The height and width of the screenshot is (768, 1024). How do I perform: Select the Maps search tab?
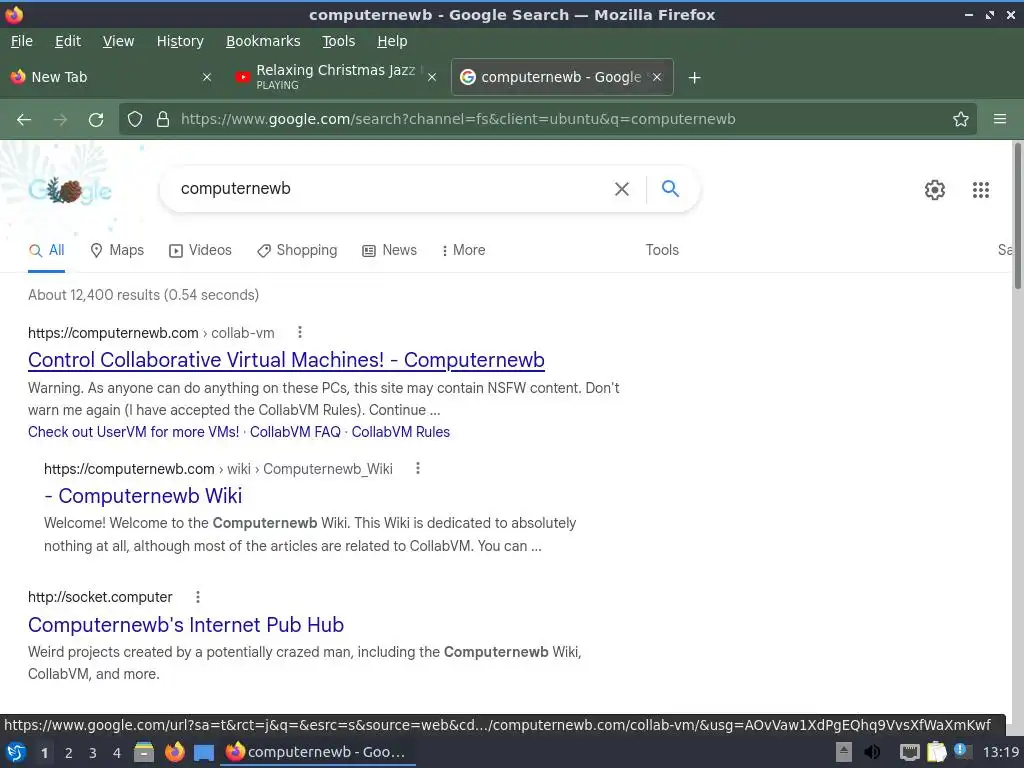(x=117, y=250)
